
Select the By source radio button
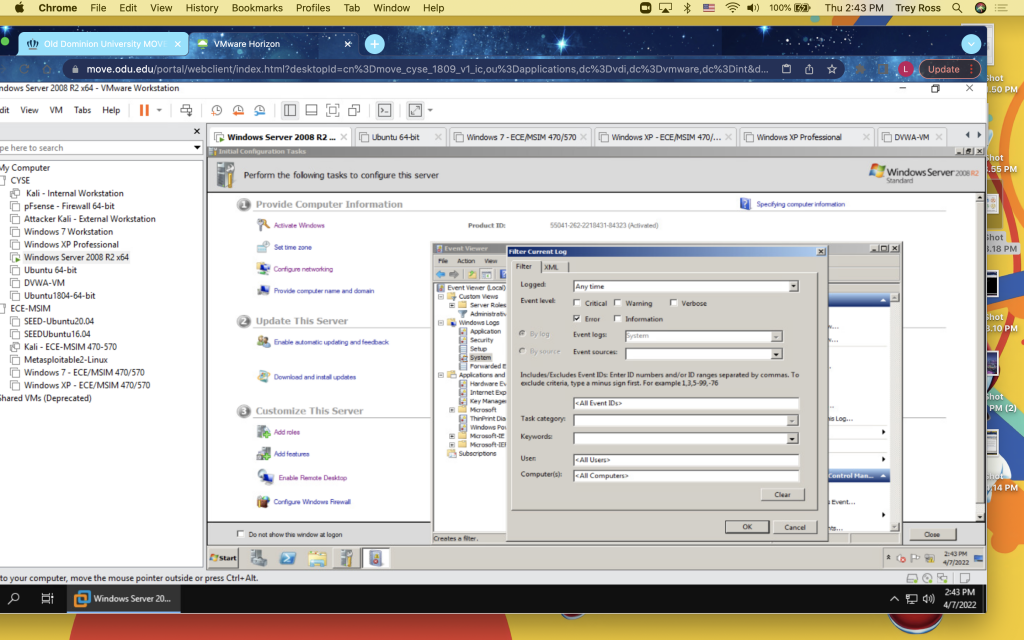522,351
